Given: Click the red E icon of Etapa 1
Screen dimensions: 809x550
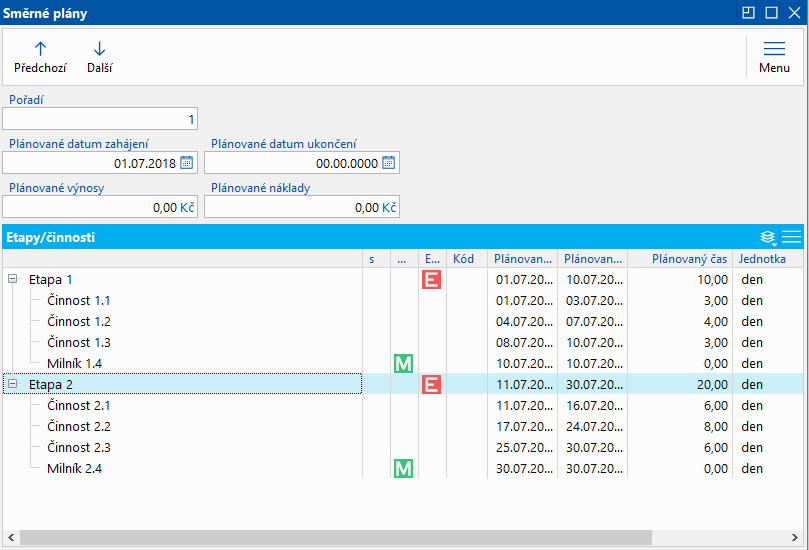Looking at the screenshot, I should [x=431, y=280].
